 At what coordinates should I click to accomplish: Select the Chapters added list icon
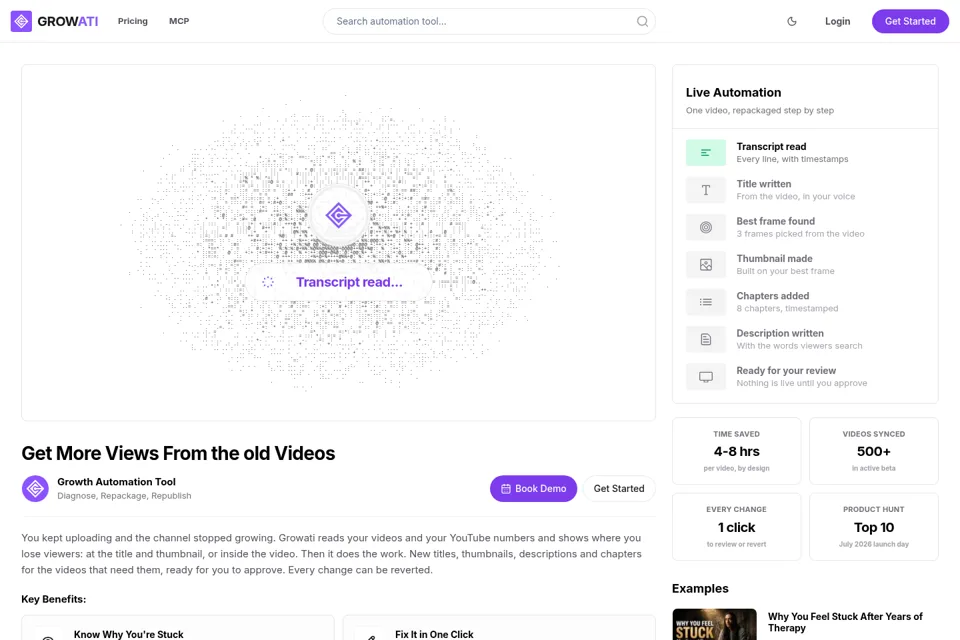705,302
